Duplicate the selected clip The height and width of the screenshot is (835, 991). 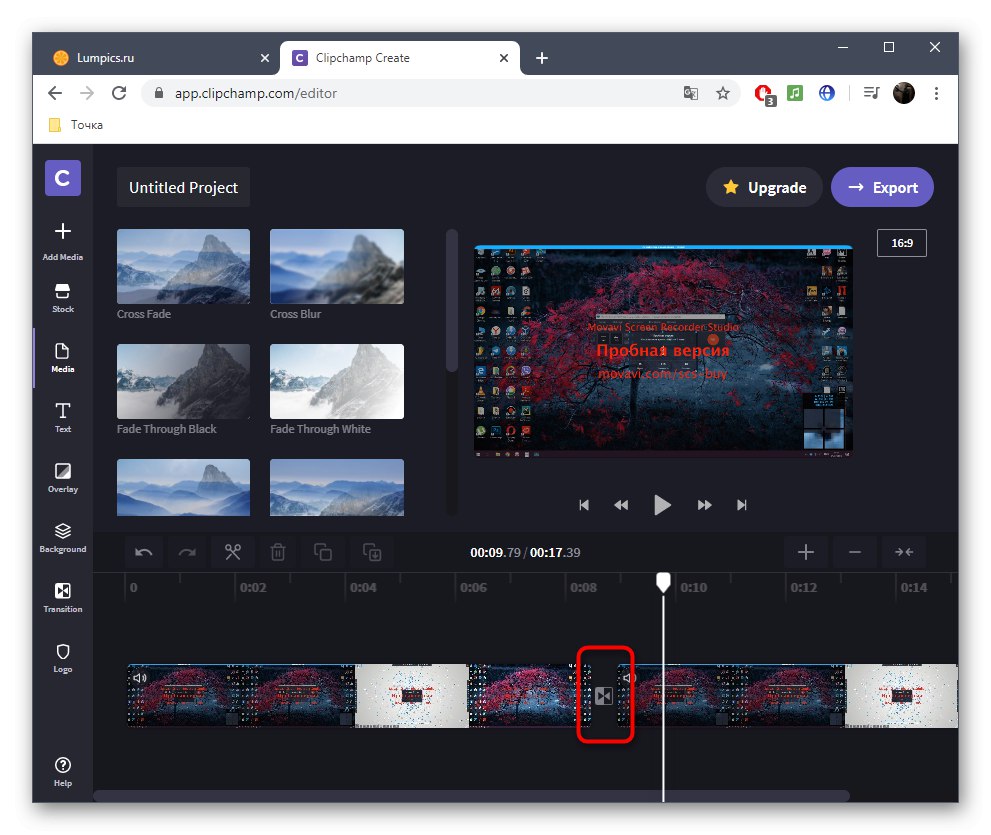[323, 552]
